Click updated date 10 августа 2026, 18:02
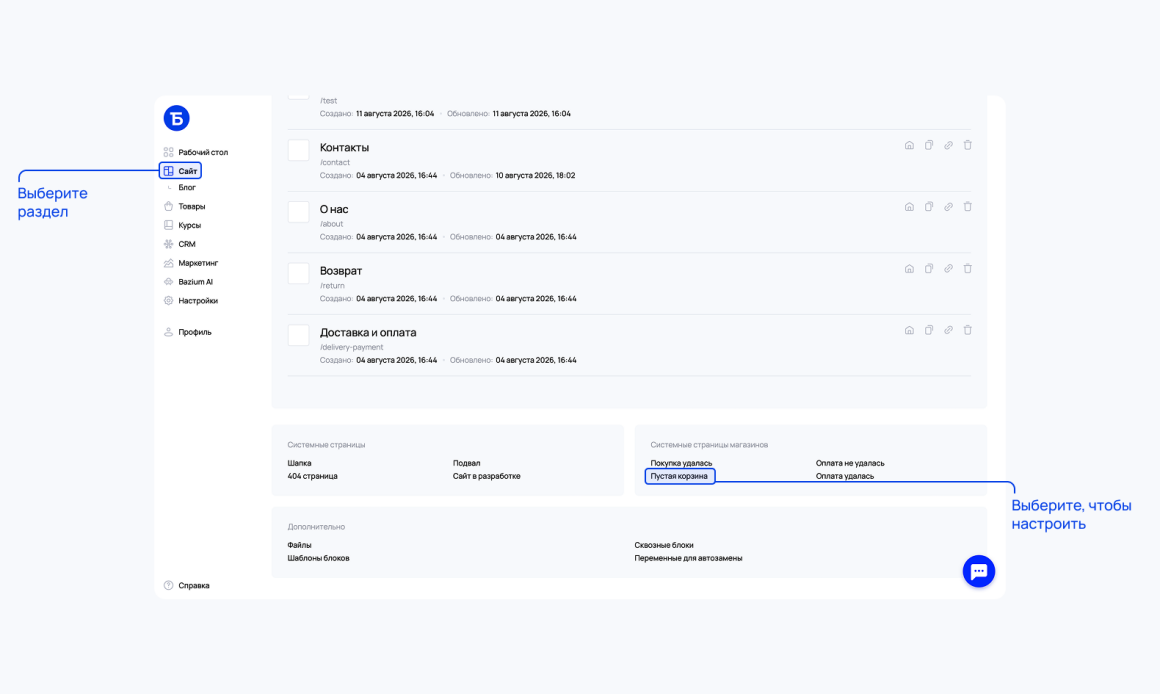 [x=535, y=176]
